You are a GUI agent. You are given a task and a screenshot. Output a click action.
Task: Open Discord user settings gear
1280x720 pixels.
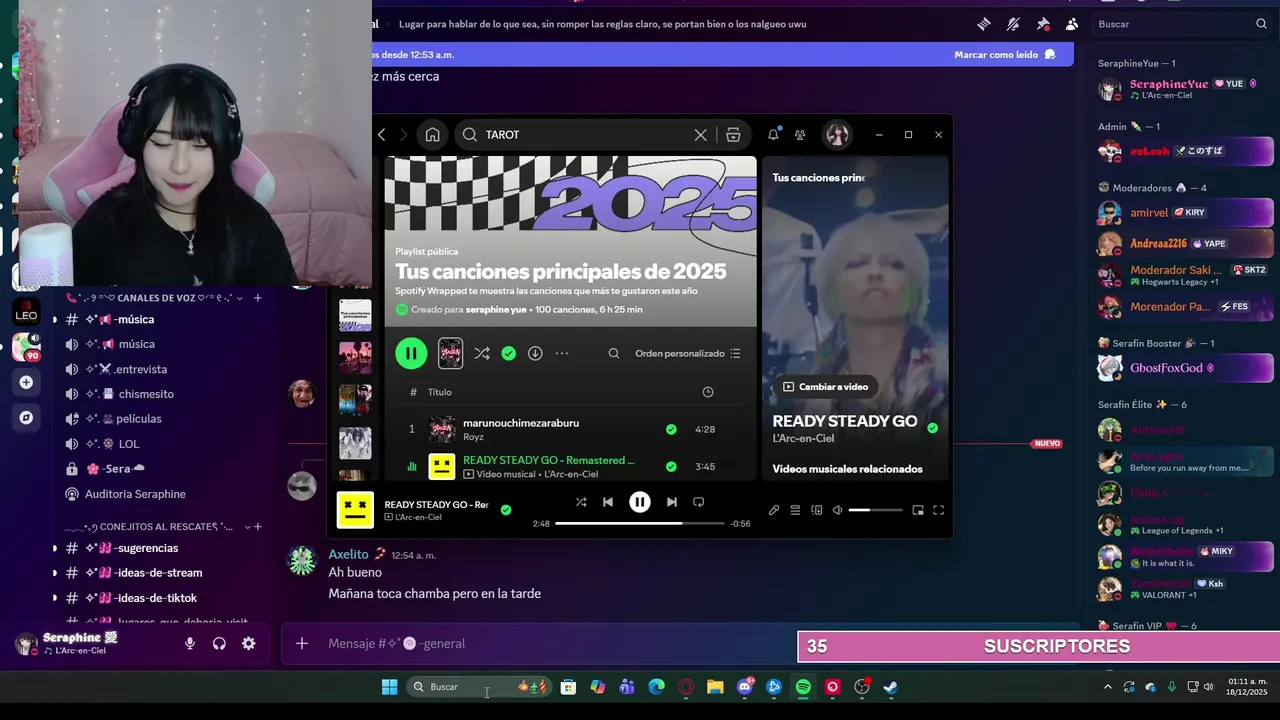[x=248, y=644]
